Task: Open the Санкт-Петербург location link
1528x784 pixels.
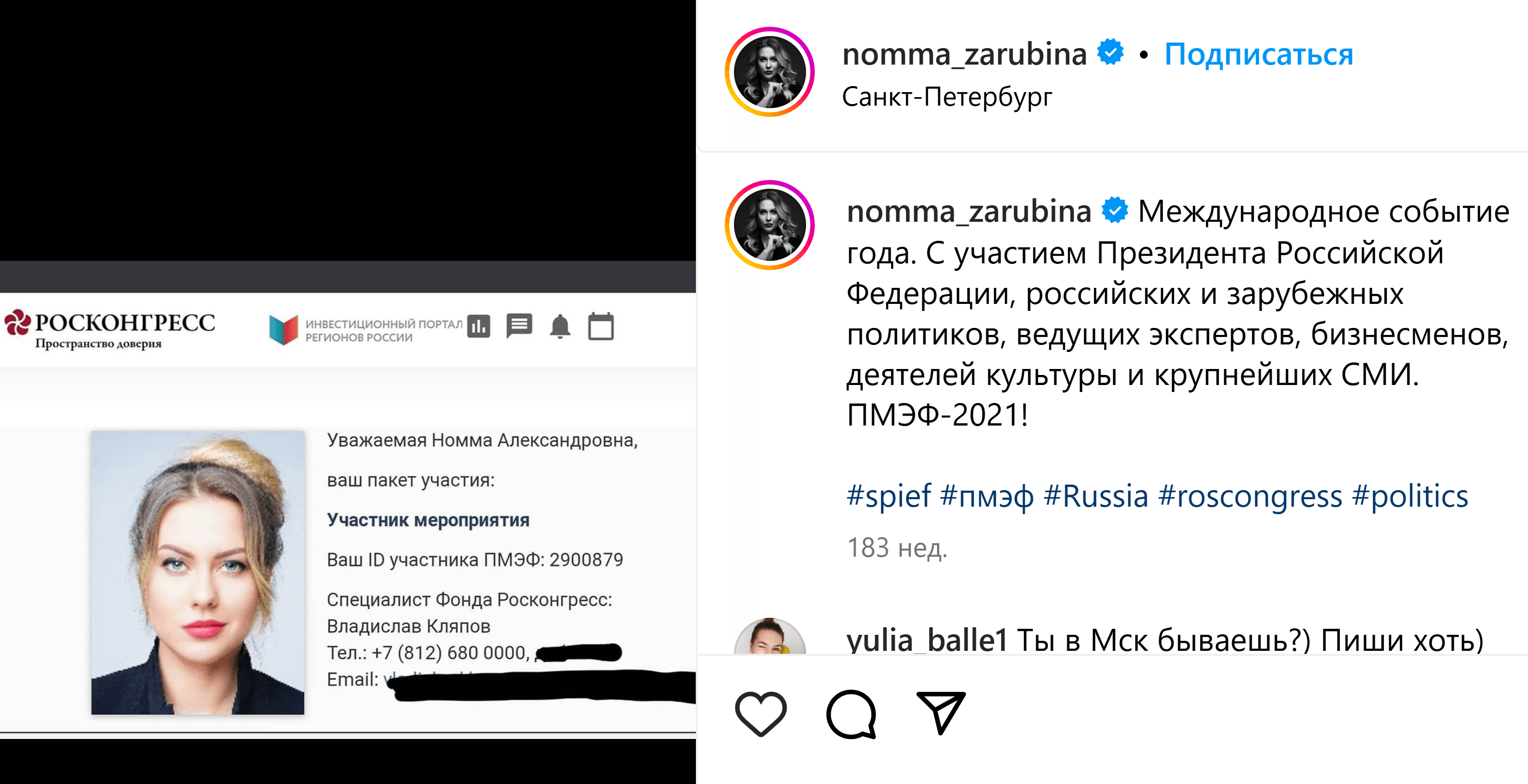Action: tap(948, 97)
